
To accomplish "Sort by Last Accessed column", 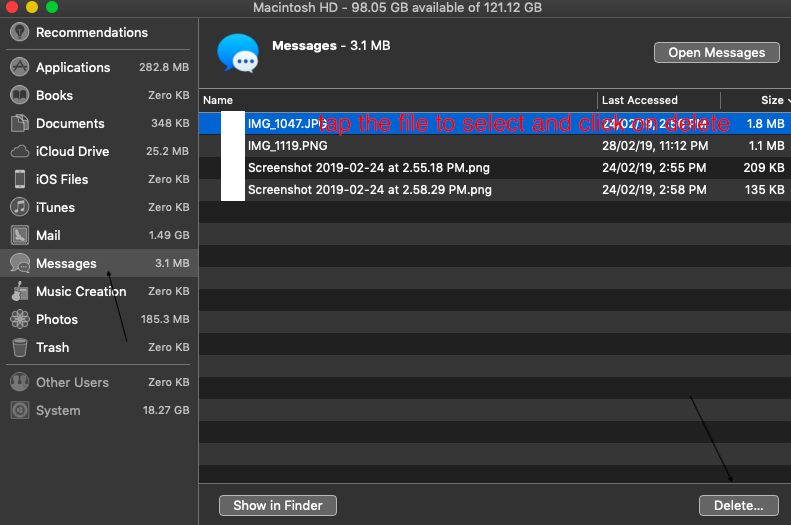I will (x=640, y=100).
